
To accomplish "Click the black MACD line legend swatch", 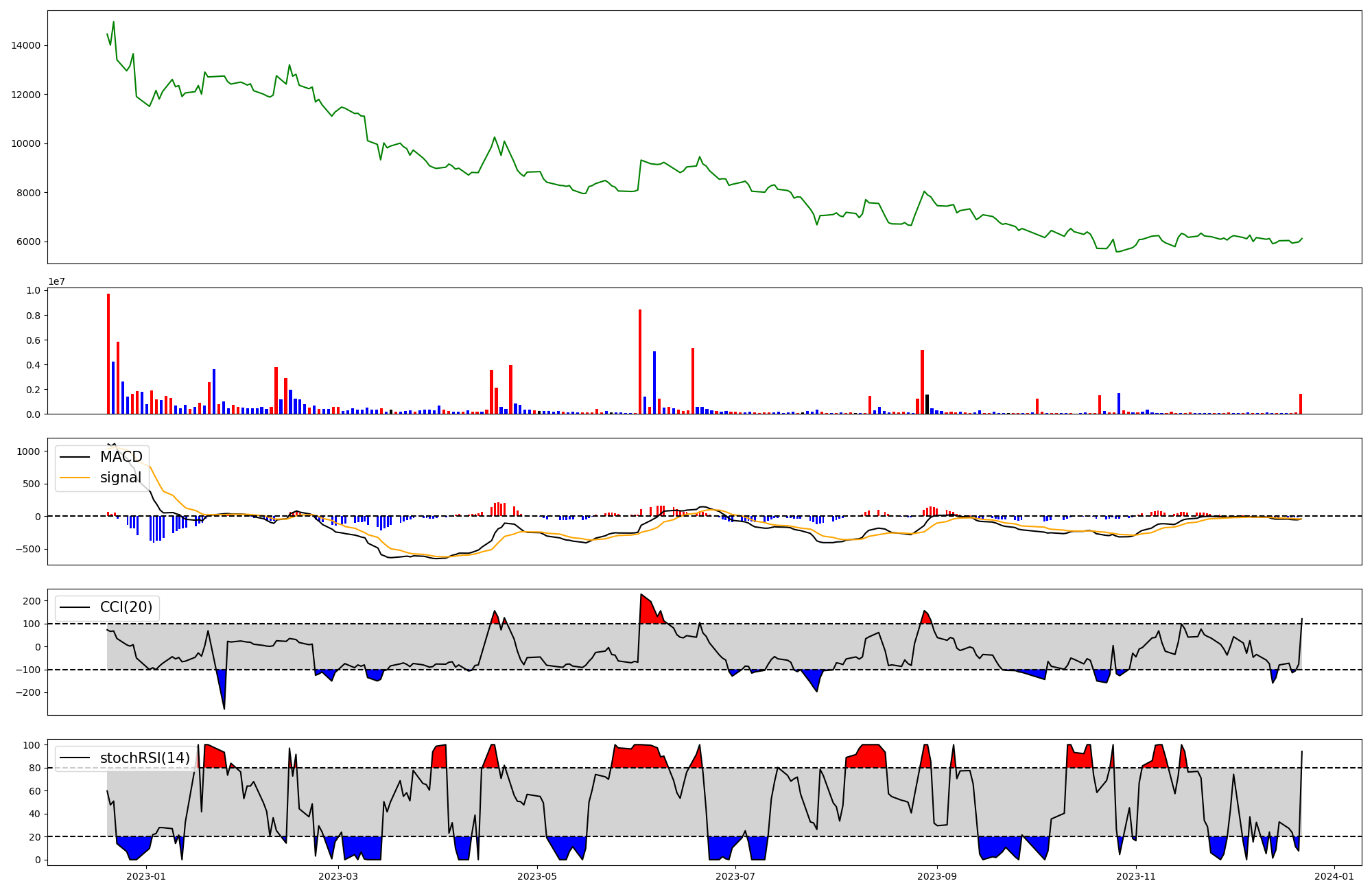I will coord(75,457).
